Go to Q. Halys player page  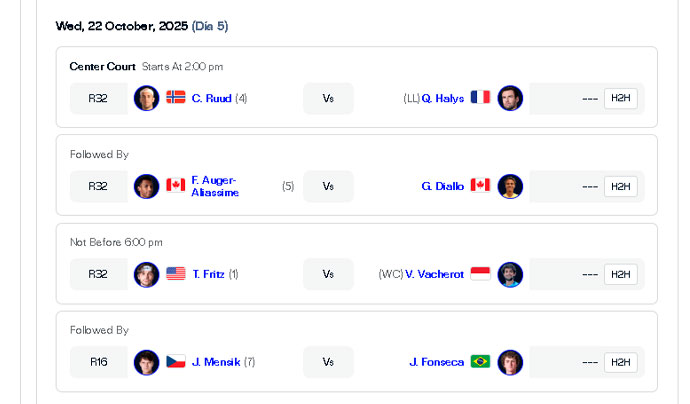coord(443,98)
